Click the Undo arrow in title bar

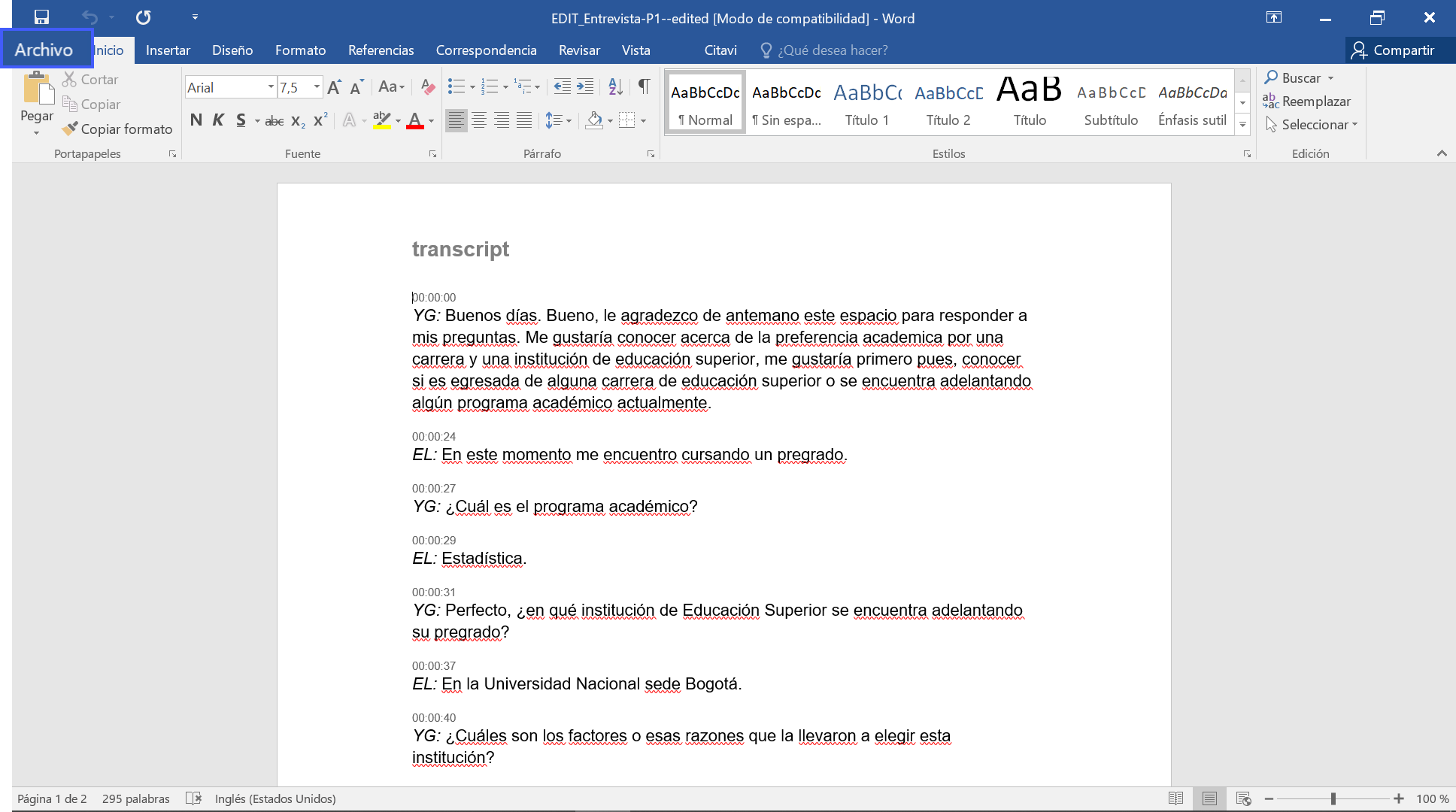[89, 17]
